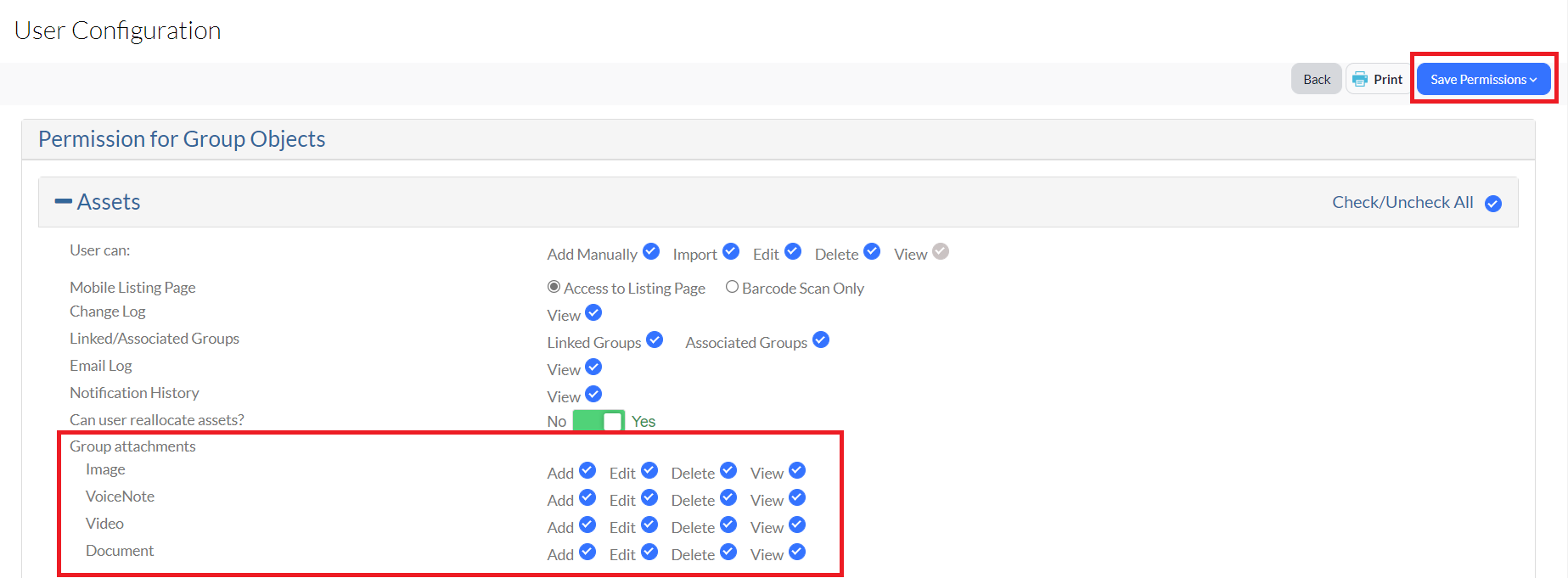Click the Change Log row label
This screenshot has width=1568, height=578.
108,311
